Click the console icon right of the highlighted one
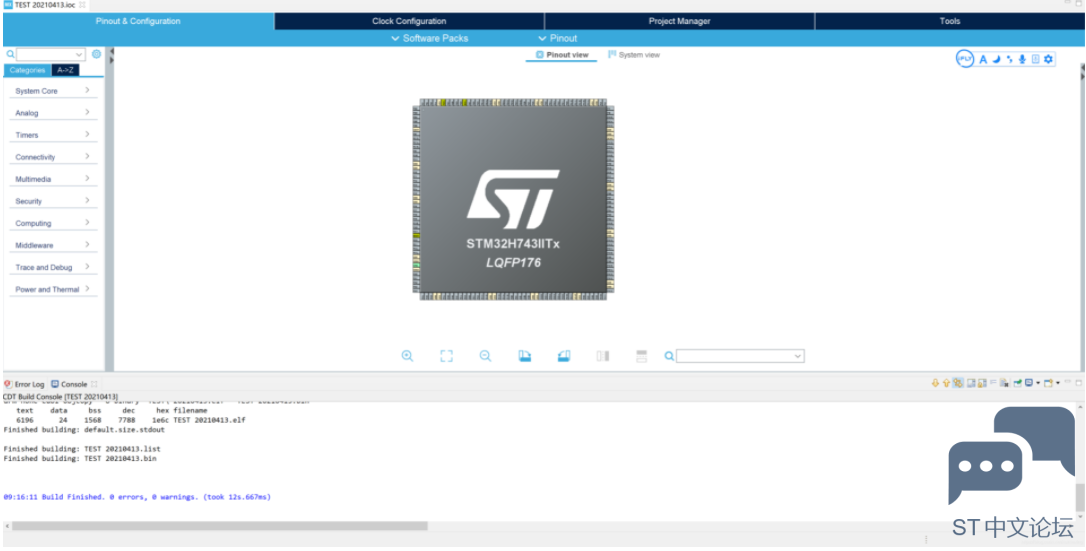 click(971, 383)
